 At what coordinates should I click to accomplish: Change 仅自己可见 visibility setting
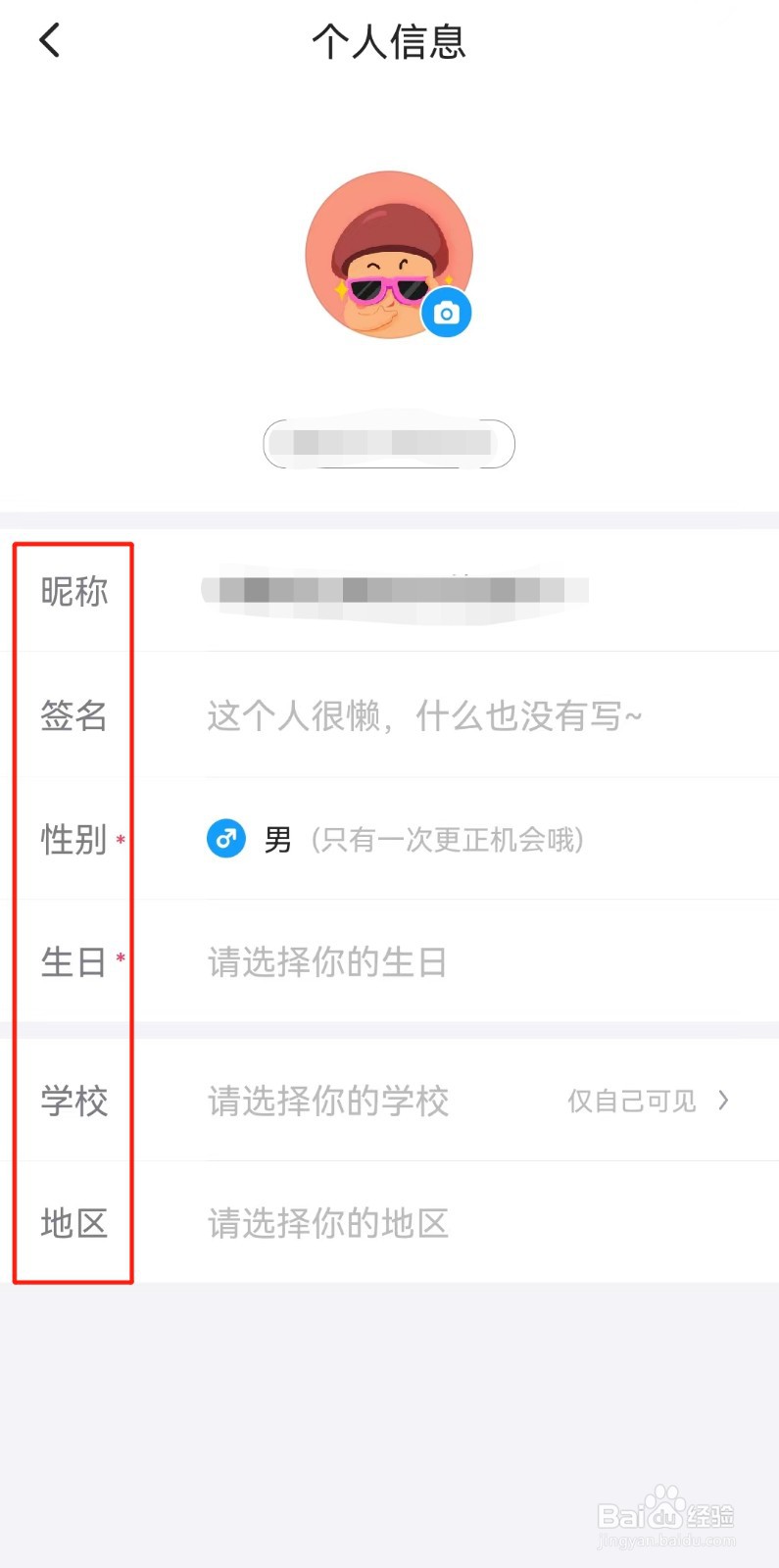(x=632, y=1101)
